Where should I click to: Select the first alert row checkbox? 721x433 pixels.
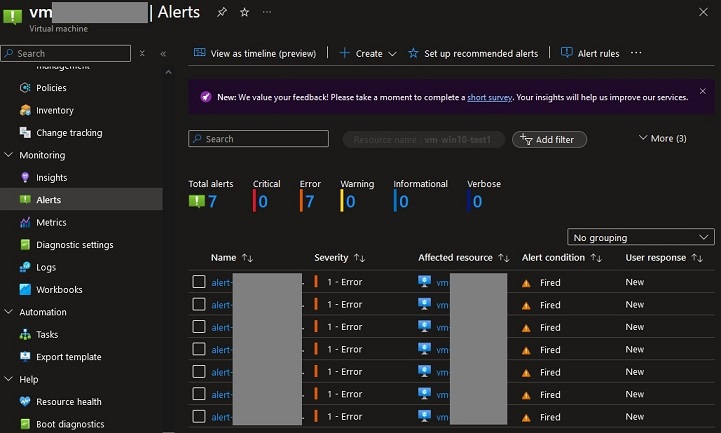[x=199, y=281]
